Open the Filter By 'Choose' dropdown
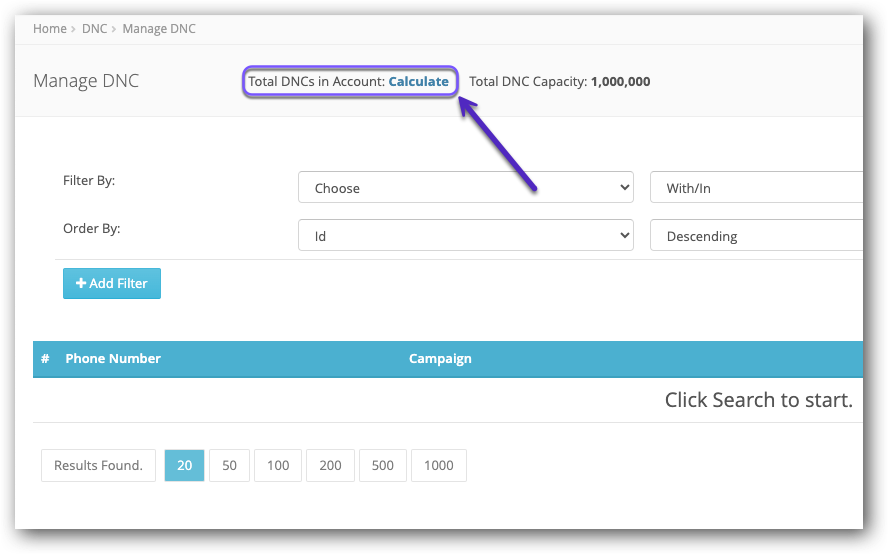888x554 pixels. point(465,188)
